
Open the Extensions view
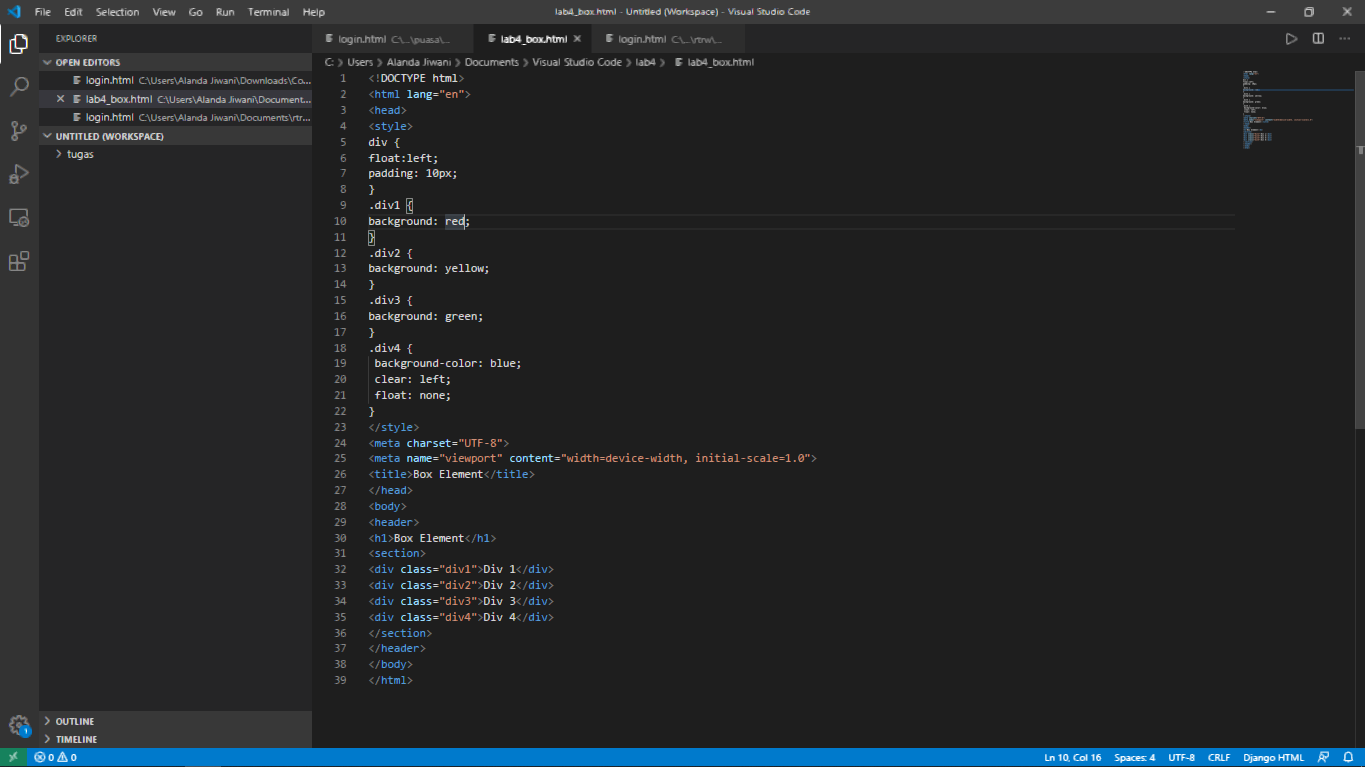(x=19, y=261)
